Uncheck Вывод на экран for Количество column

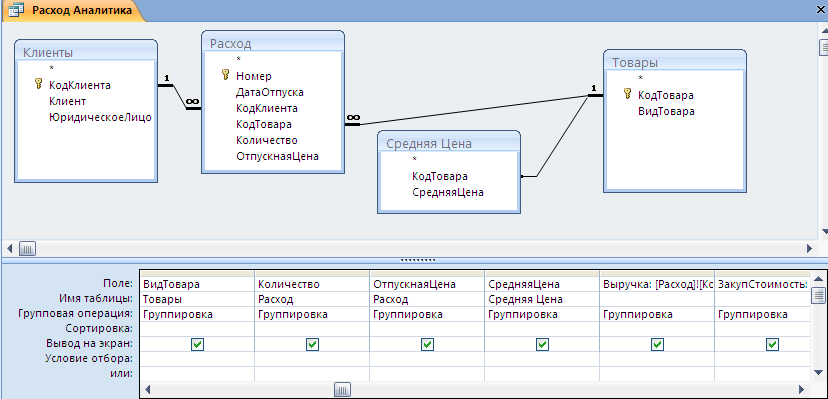pos(312,344)
